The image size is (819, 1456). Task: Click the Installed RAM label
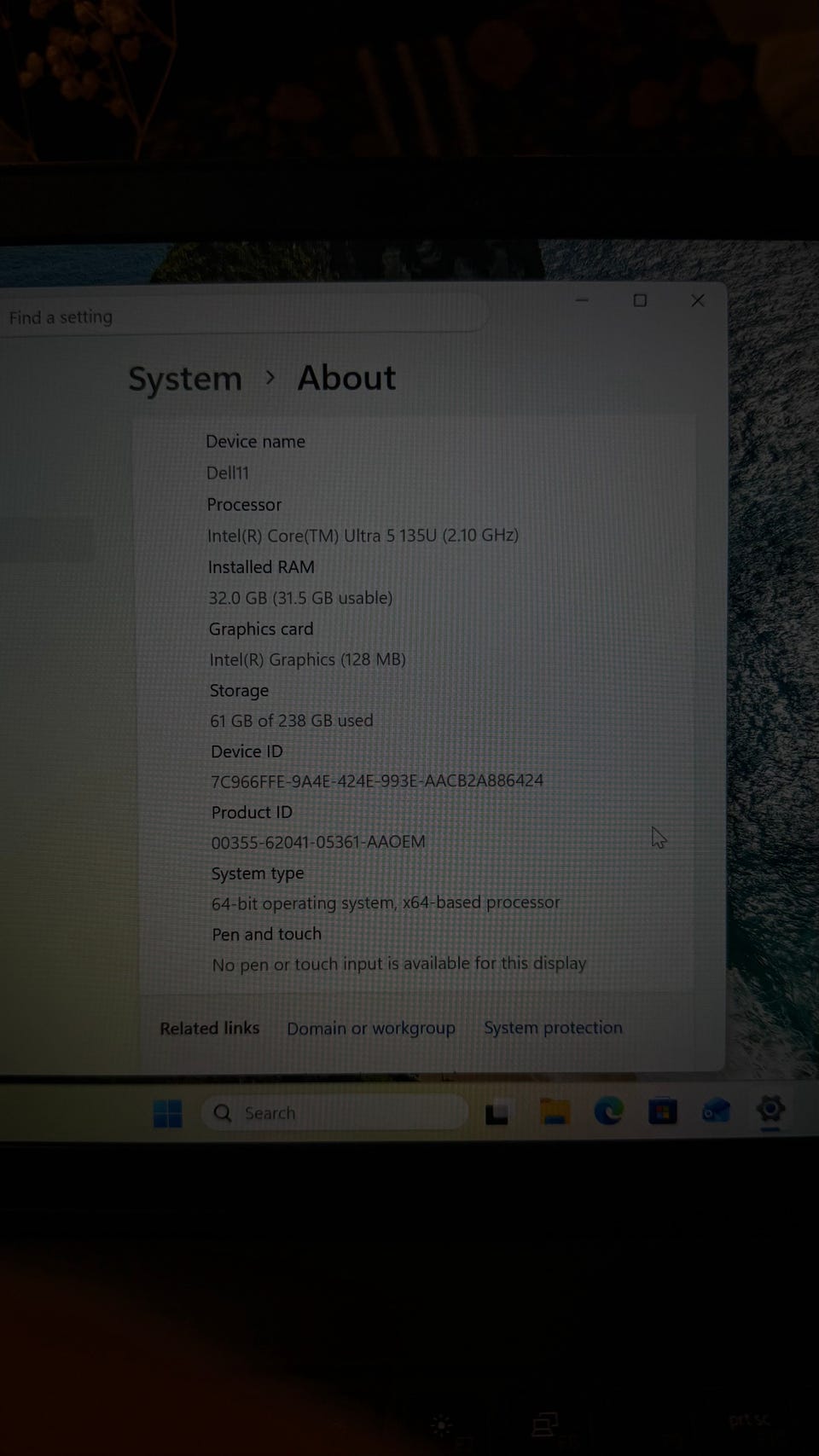click(261, 567)
